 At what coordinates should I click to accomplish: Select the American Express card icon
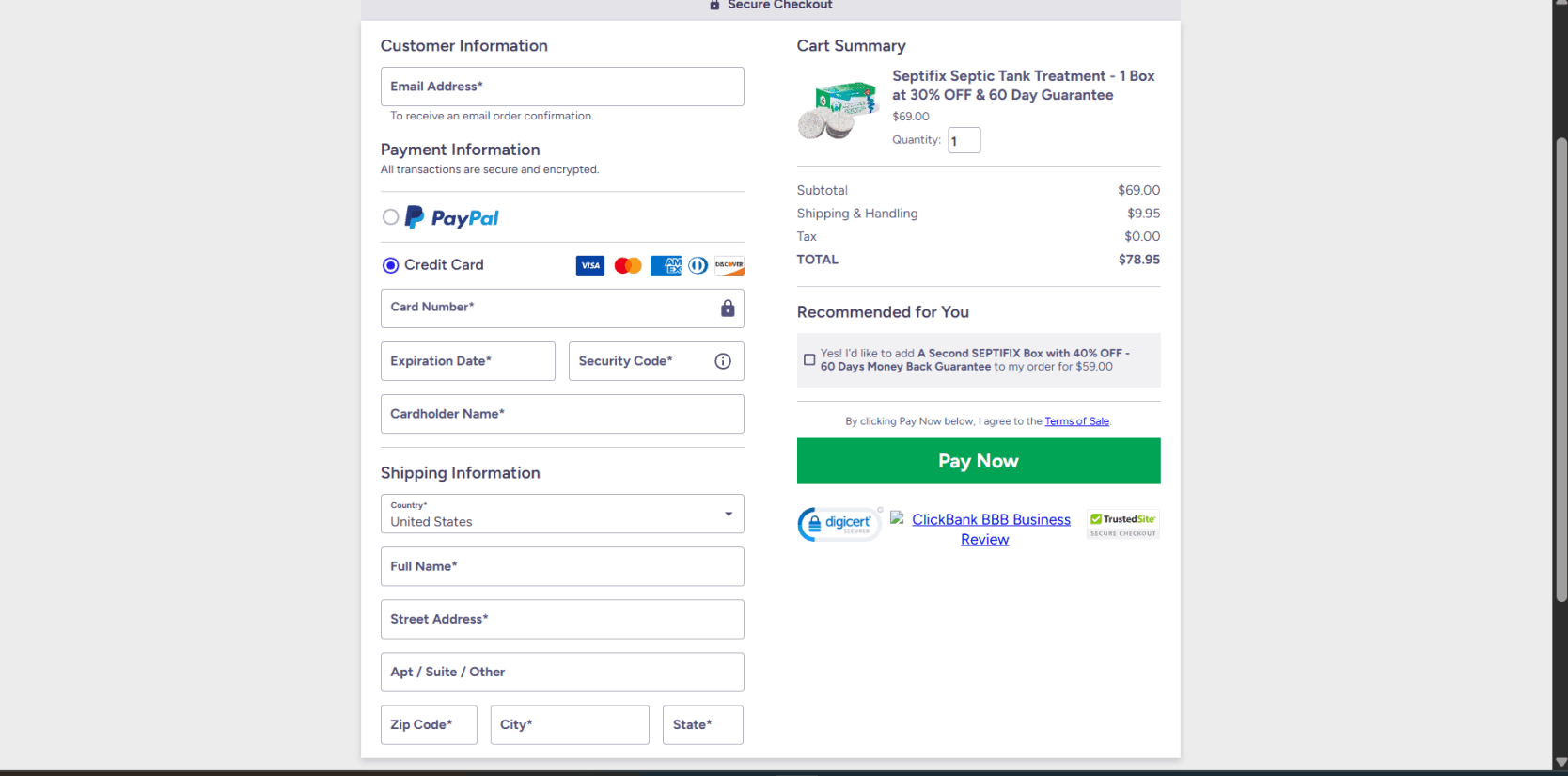coord(666,265)
